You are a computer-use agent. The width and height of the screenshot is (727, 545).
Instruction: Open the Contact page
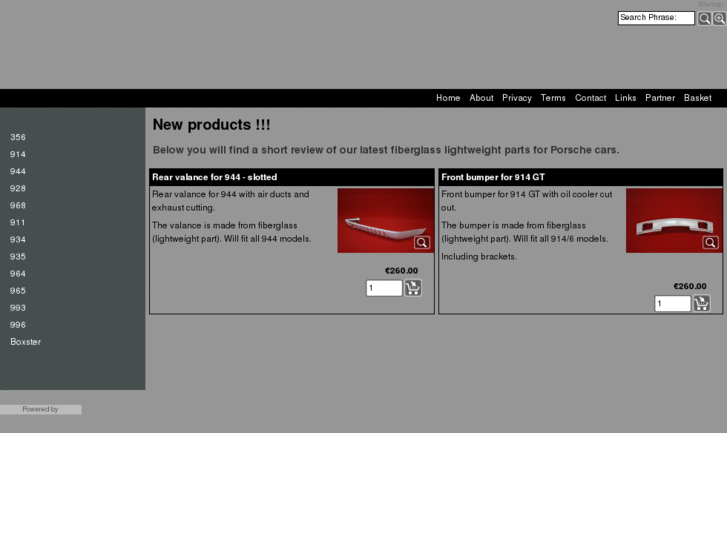coord(590,98)
